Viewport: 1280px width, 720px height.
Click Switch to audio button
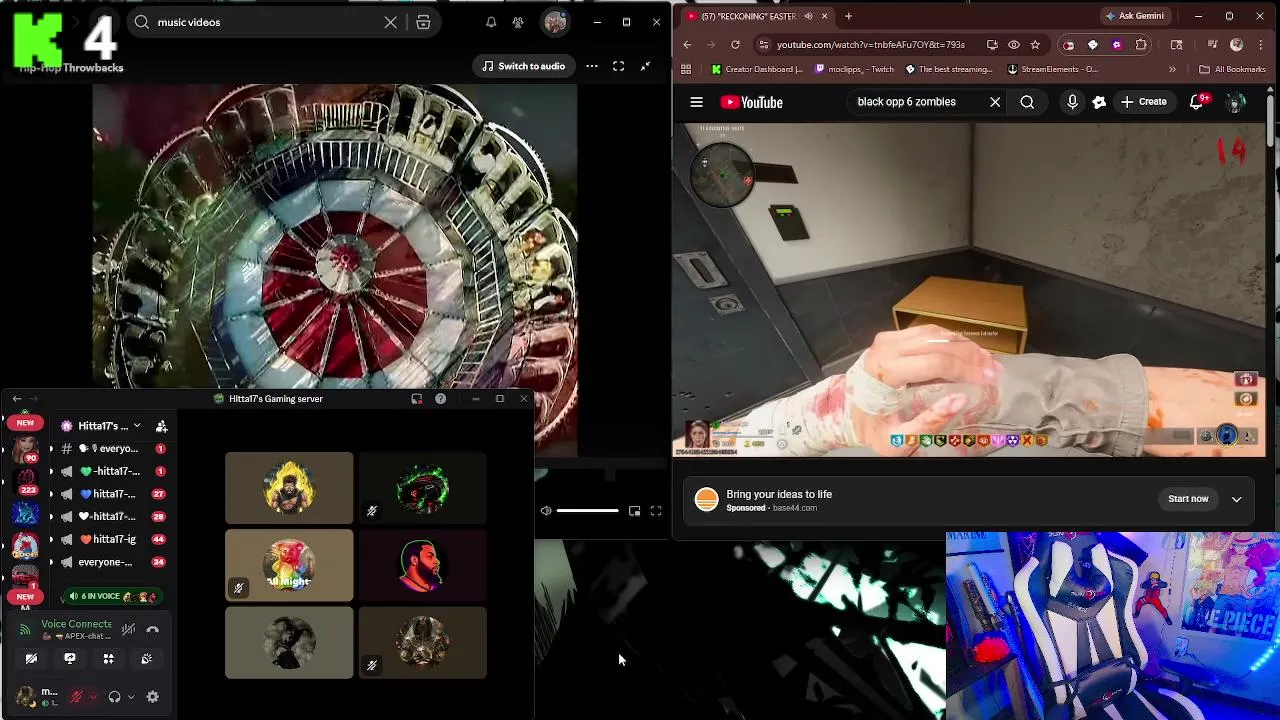click(x=523, y=66)
